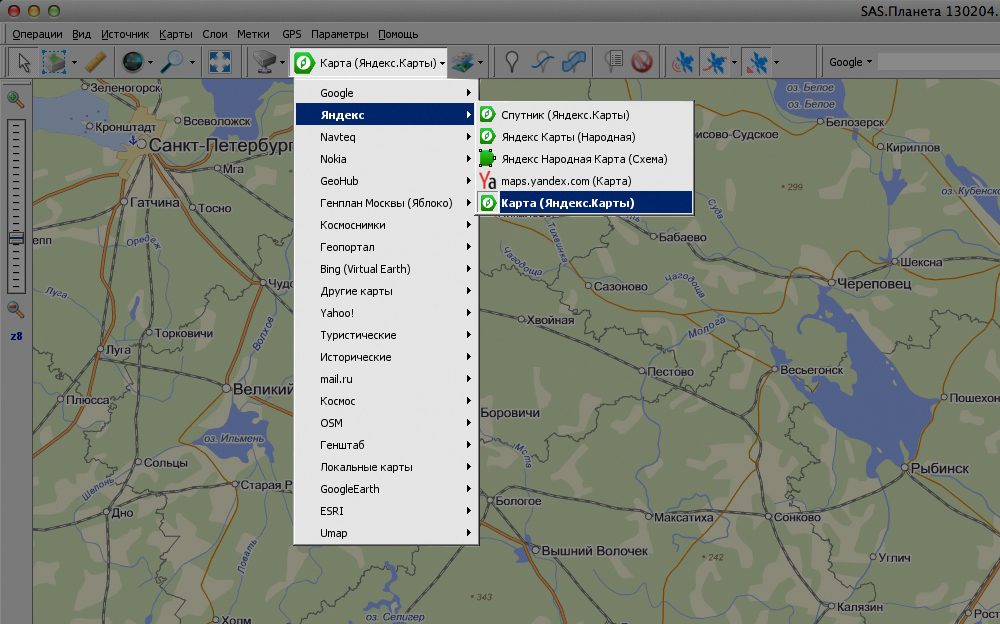1000x624 pixels.
Task: Open the Google search provider dropdown
Action: (x=850, y=62)
